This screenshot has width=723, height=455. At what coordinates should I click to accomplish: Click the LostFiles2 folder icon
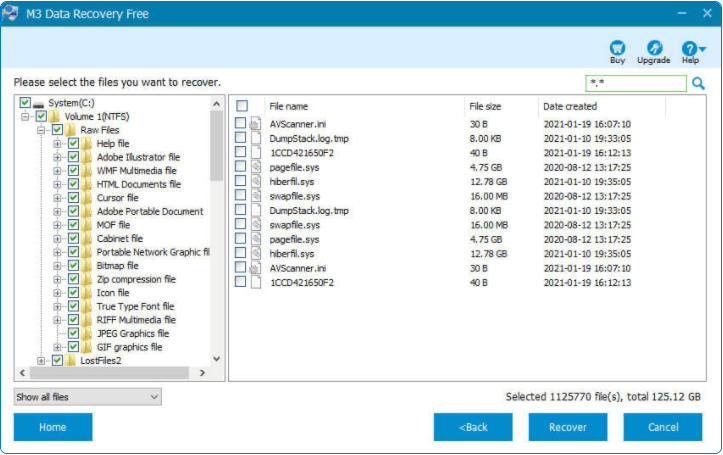point(70,360)
